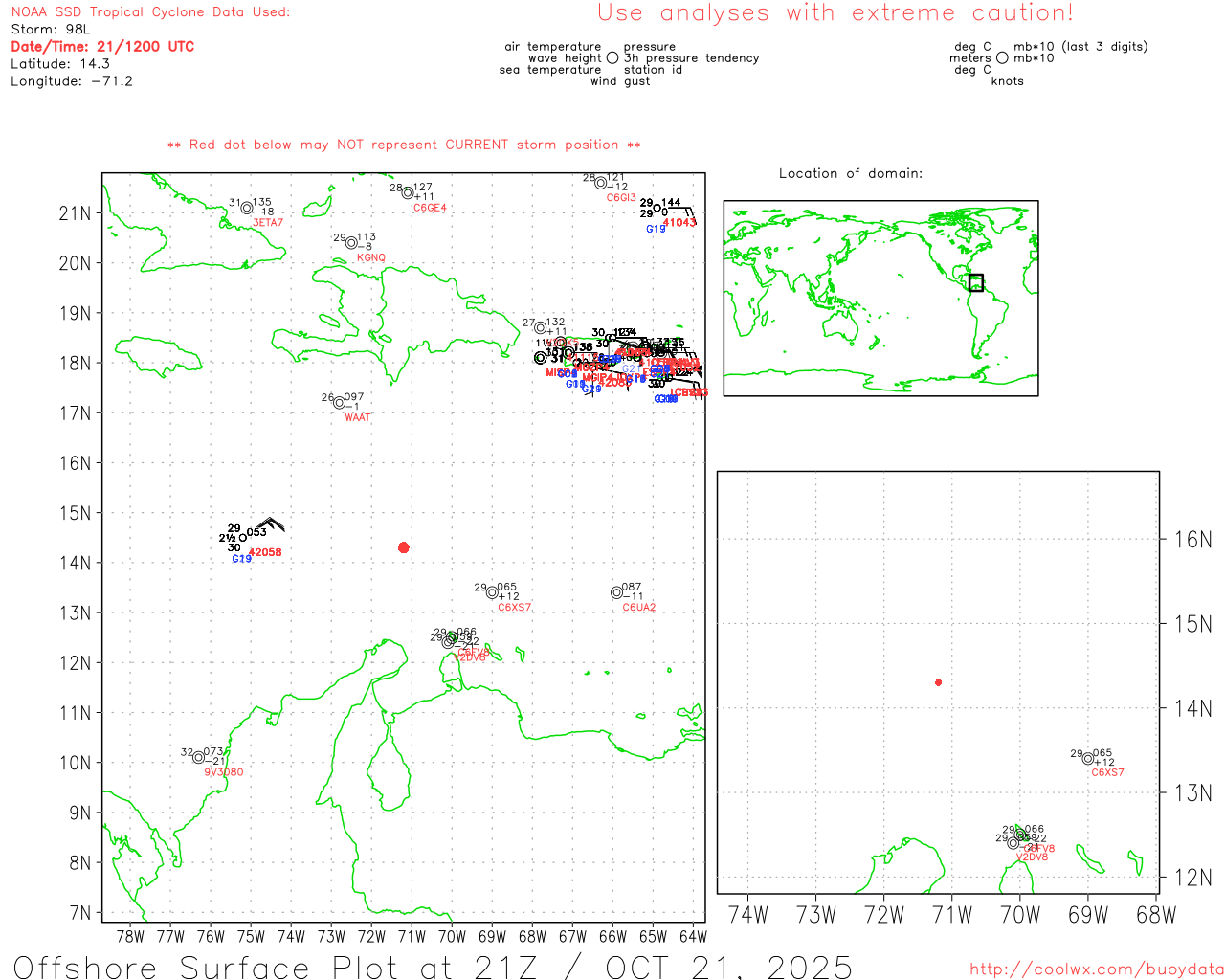Click the red storm position dot on main map
The height and width of the screenshot is (980, 1225).
(x=404, y=547)
